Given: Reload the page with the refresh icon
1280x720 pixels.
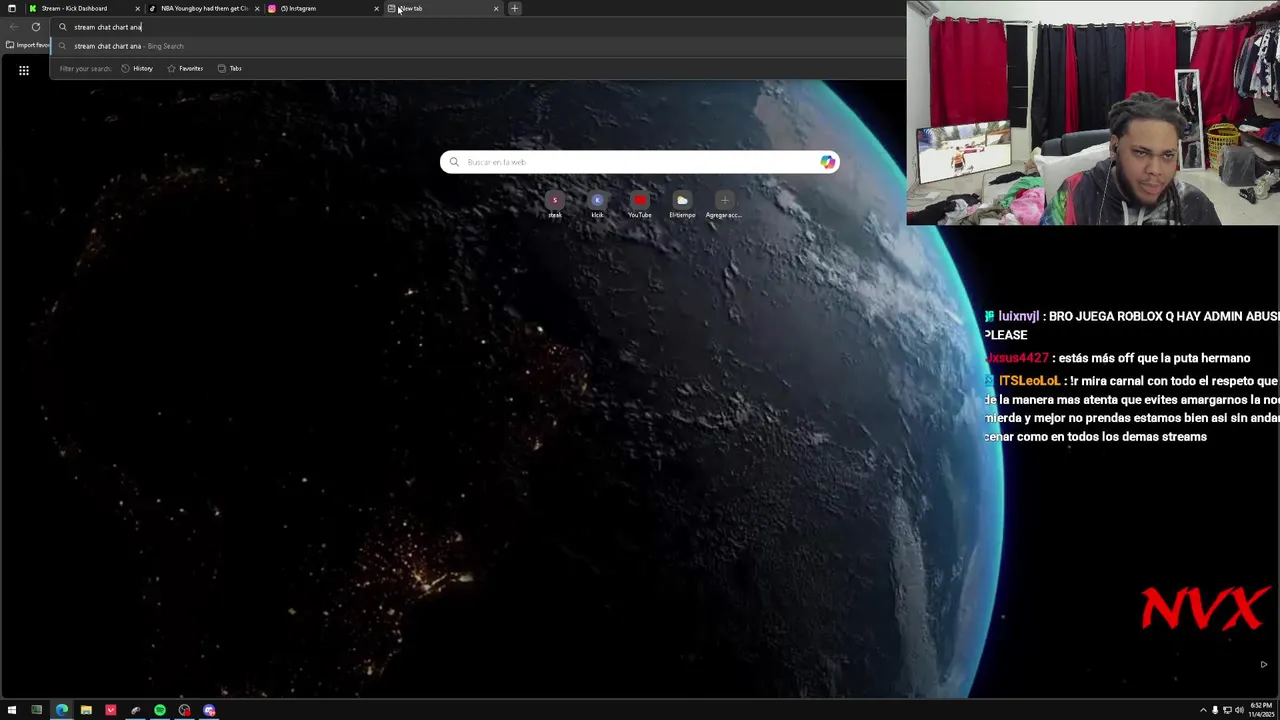Looking at the screenshot, I should tap(36, 27).
